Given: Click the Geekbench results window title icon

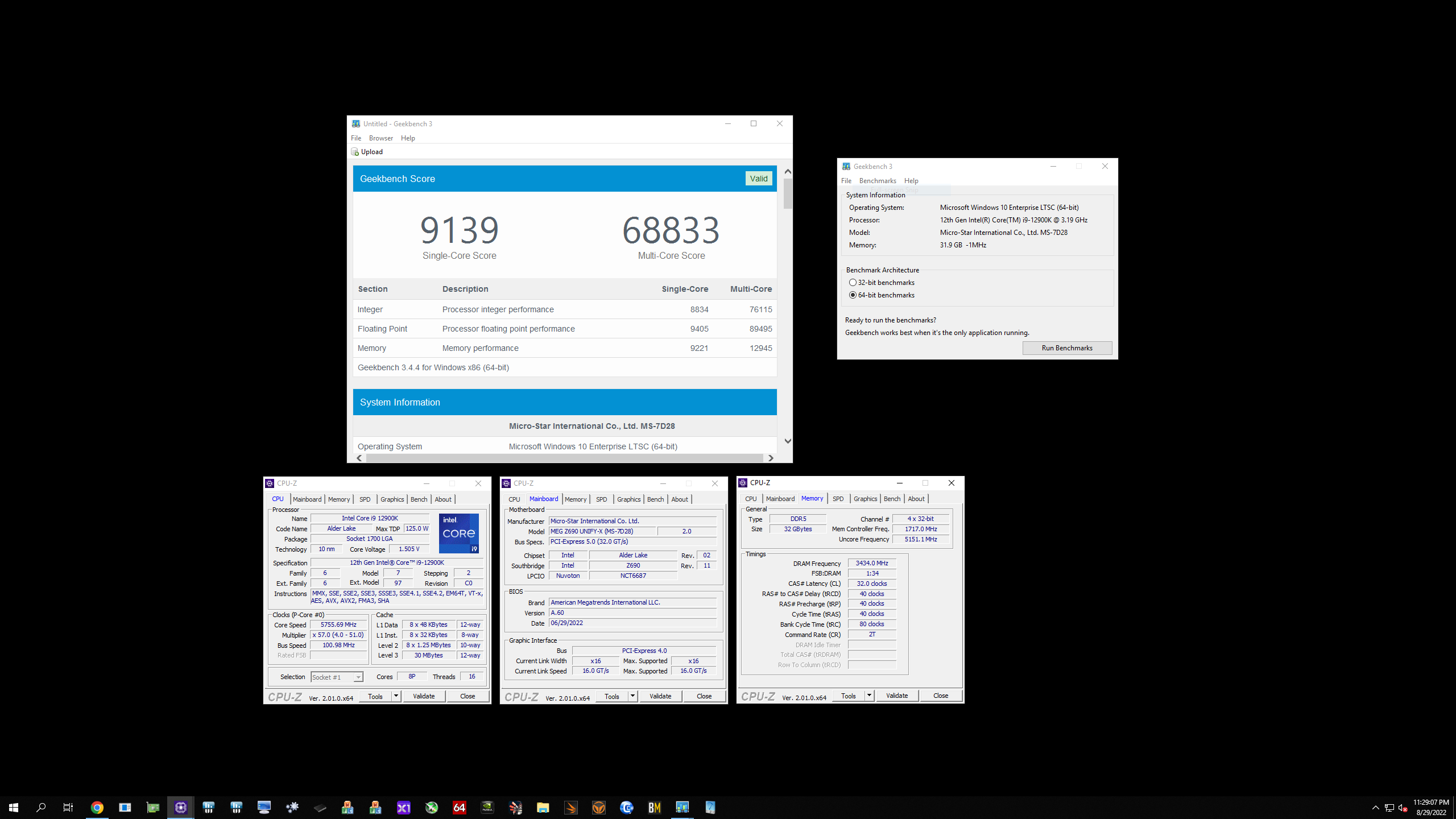Looking at the screenshot, I should [x=356, y=123].
